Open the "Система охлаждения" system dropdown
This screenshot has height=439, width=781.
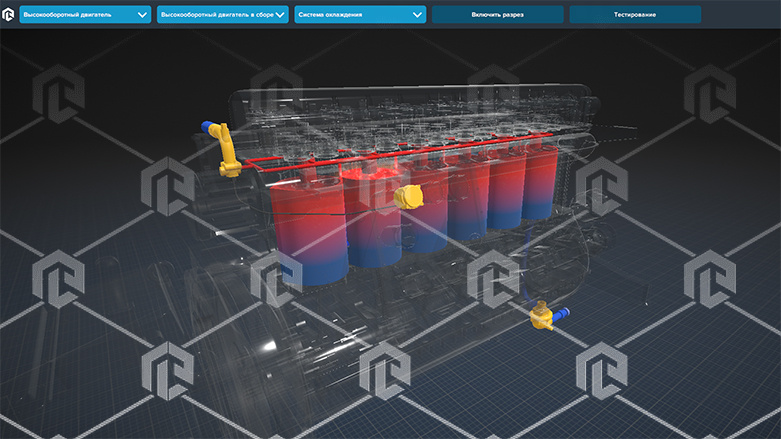coord(360,15)
